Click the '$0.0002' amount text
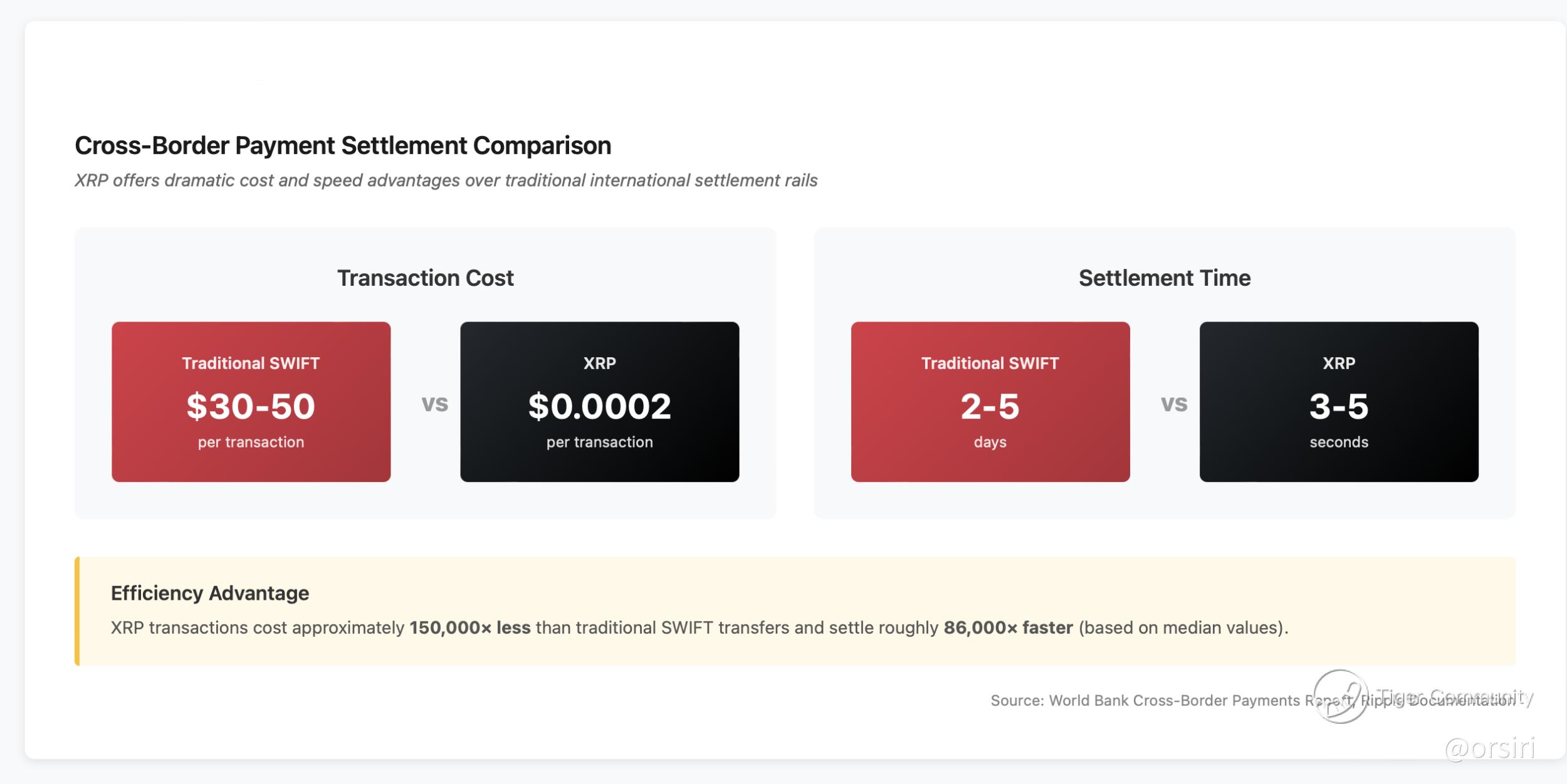The height and width of the screenshot is (784, 1567). pyautogui.click(x=599, y=406)
